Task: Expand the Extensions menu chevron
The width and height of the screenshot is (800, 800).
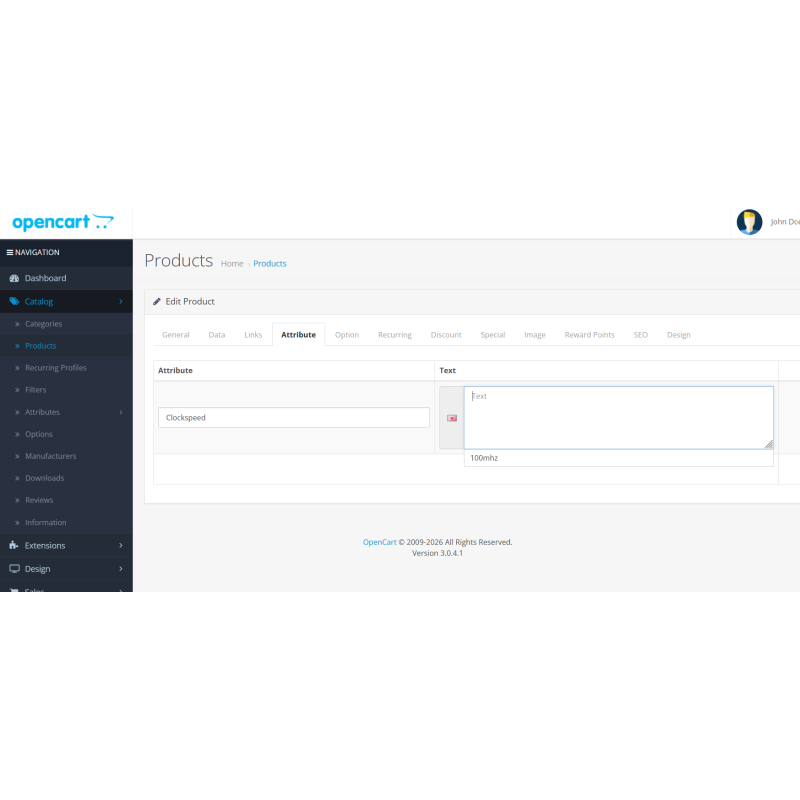Action: click(x=120, y=546)
